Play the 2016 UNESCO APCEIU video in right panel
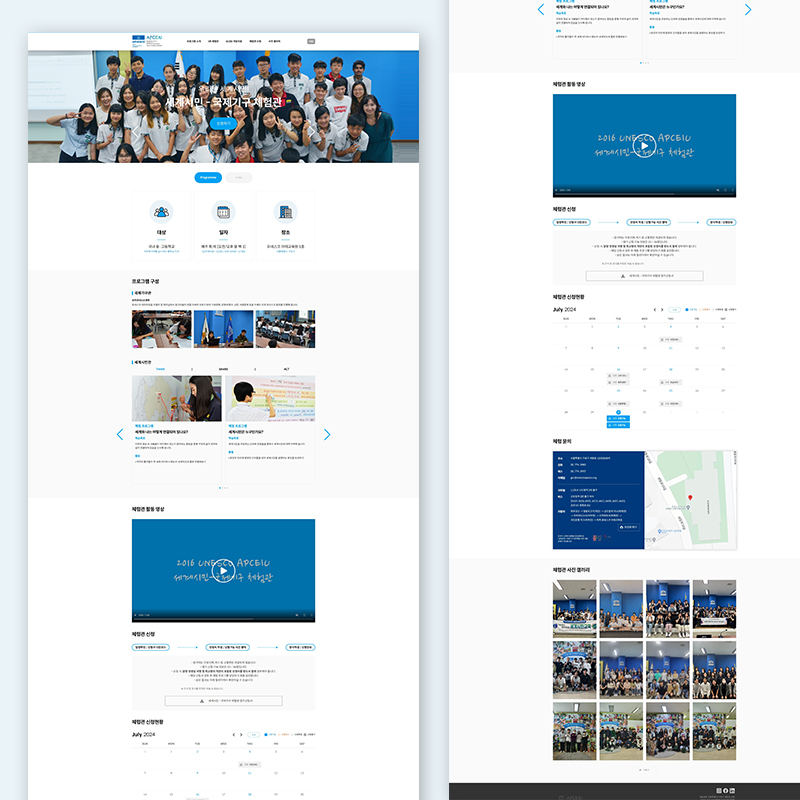The width and height of the screenshot is (800, 800). (643, 146)
